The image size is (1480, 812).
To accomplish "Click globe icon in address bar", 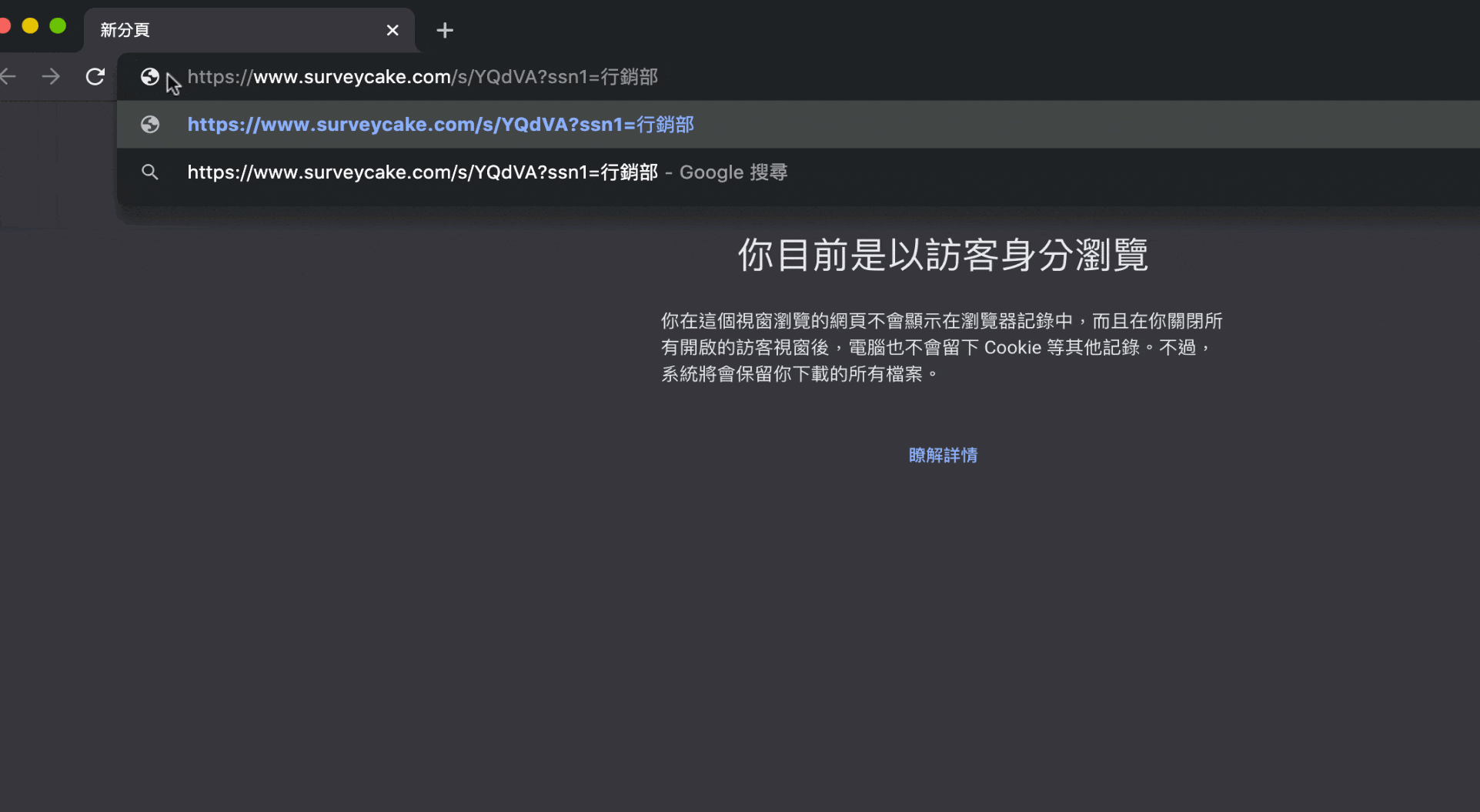I will click(150, 76).
